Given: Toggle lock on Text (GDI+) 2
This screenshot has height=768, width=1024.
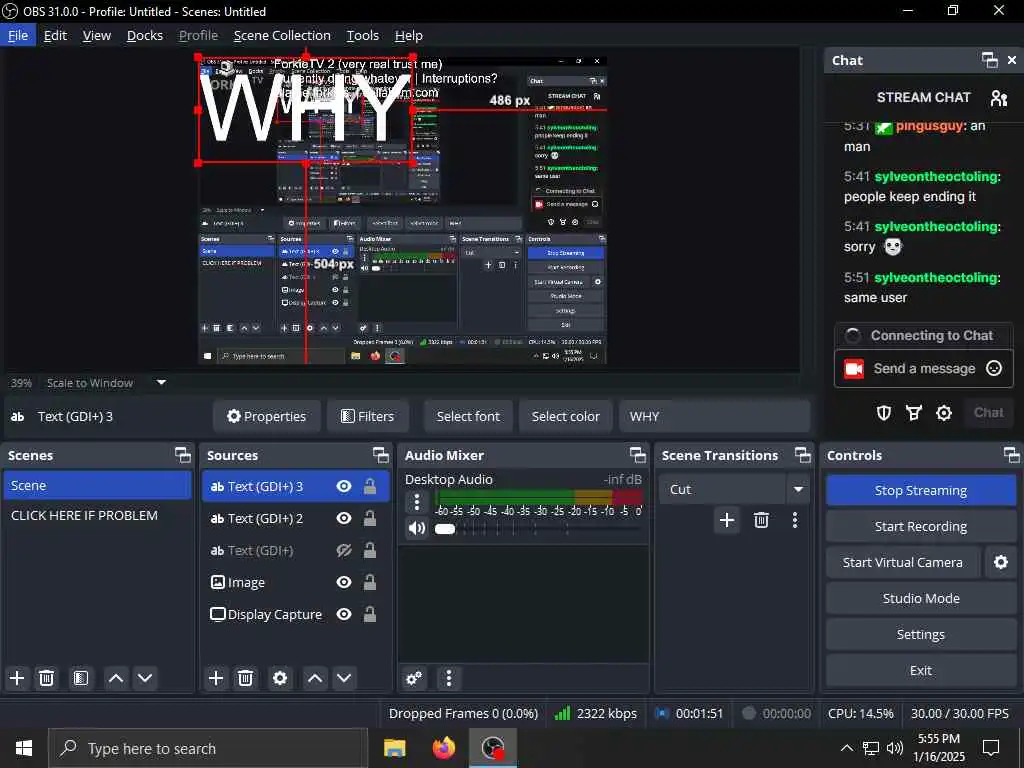Looking at the screenshot, I should (370, 519).
